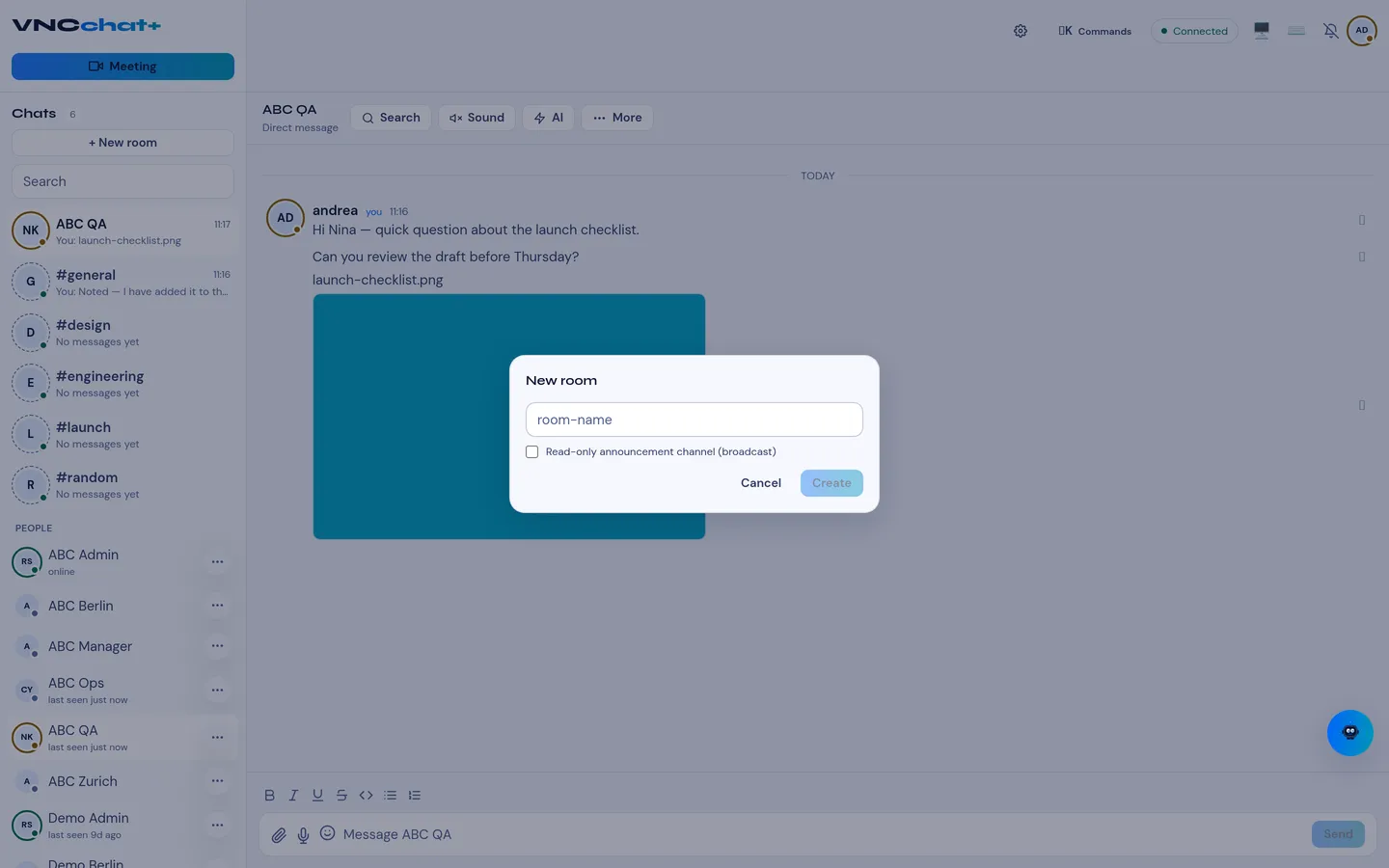Toggle Sound in the chat header toolbar

pos(477,118)
